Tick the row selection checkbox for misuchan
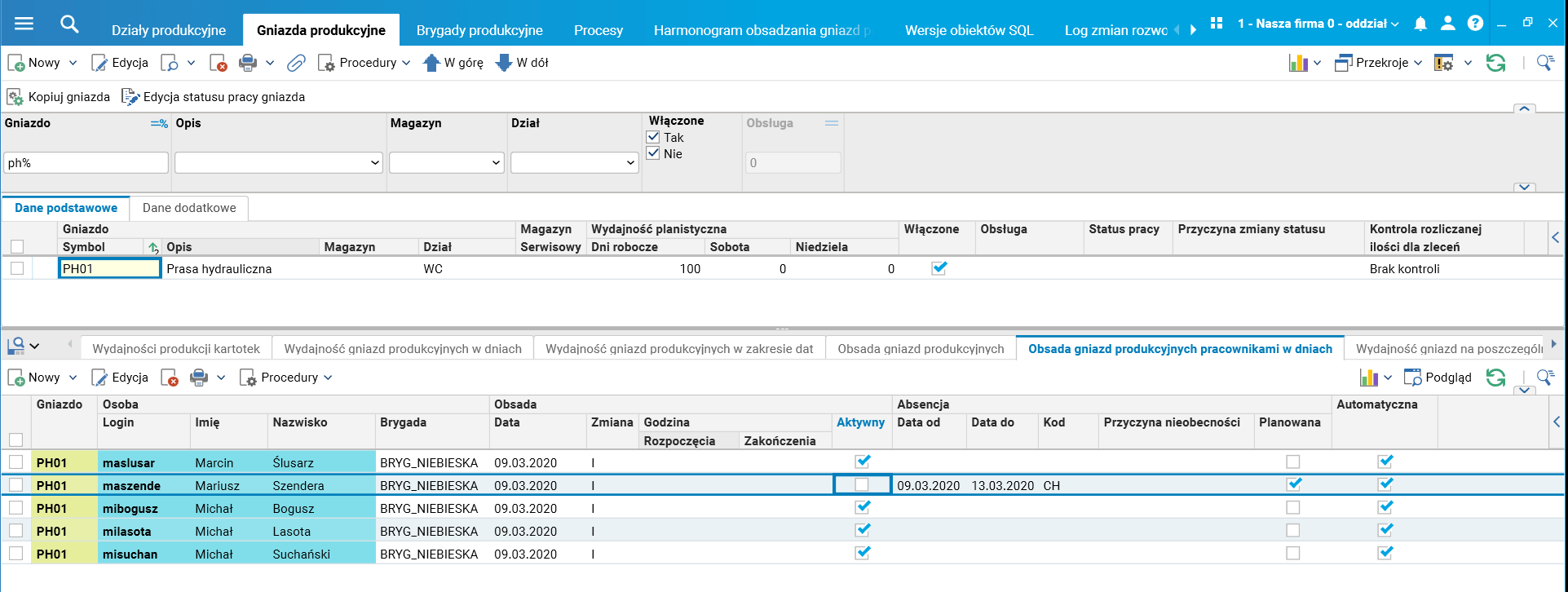The height and width of the screenshot is (592, 1568). [x=15, y=554]
